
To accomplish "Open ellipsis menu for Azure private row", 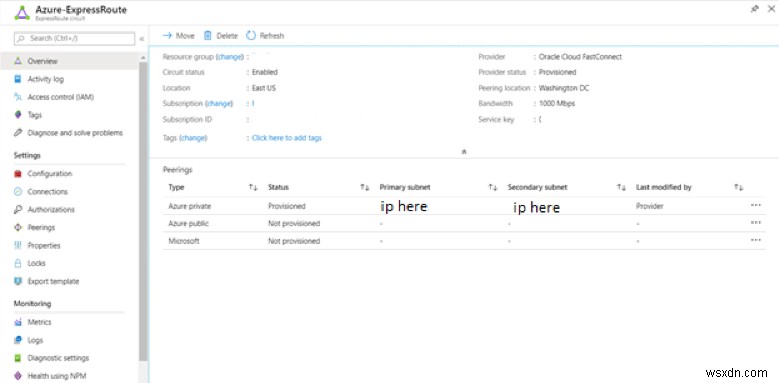I will coord(756,205).
